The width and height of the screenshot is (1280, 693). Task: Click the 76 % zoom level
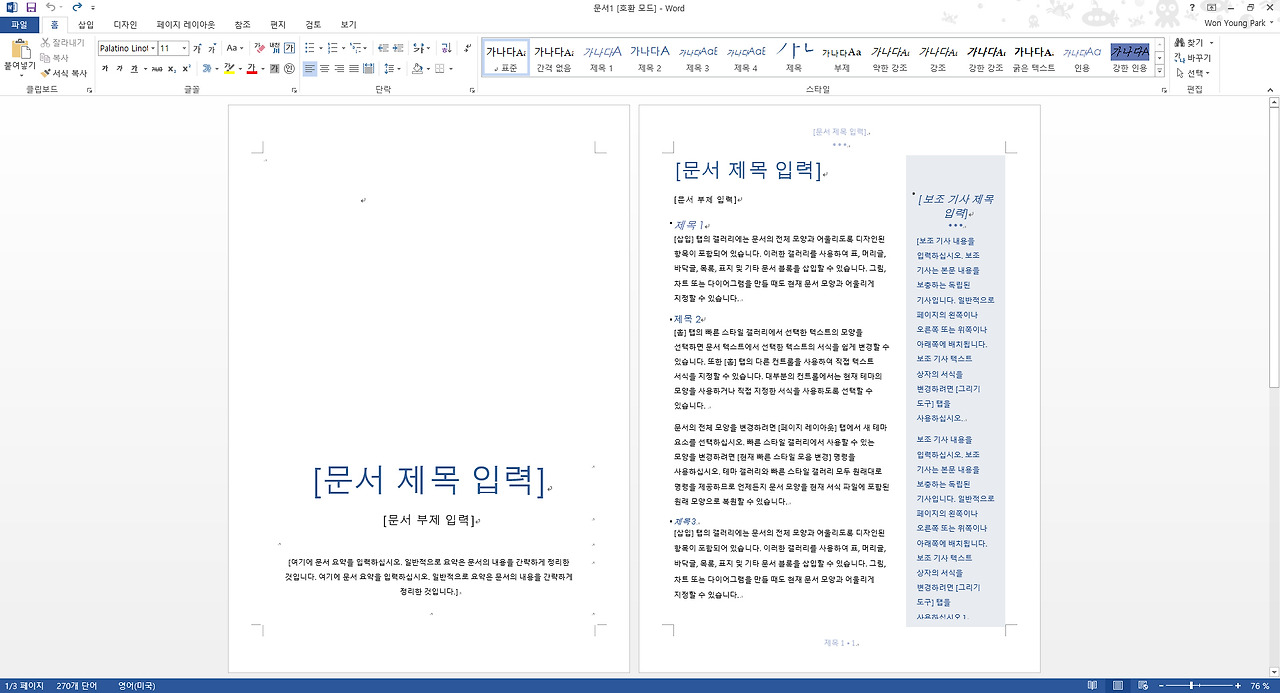click(x=1260, y=686)
